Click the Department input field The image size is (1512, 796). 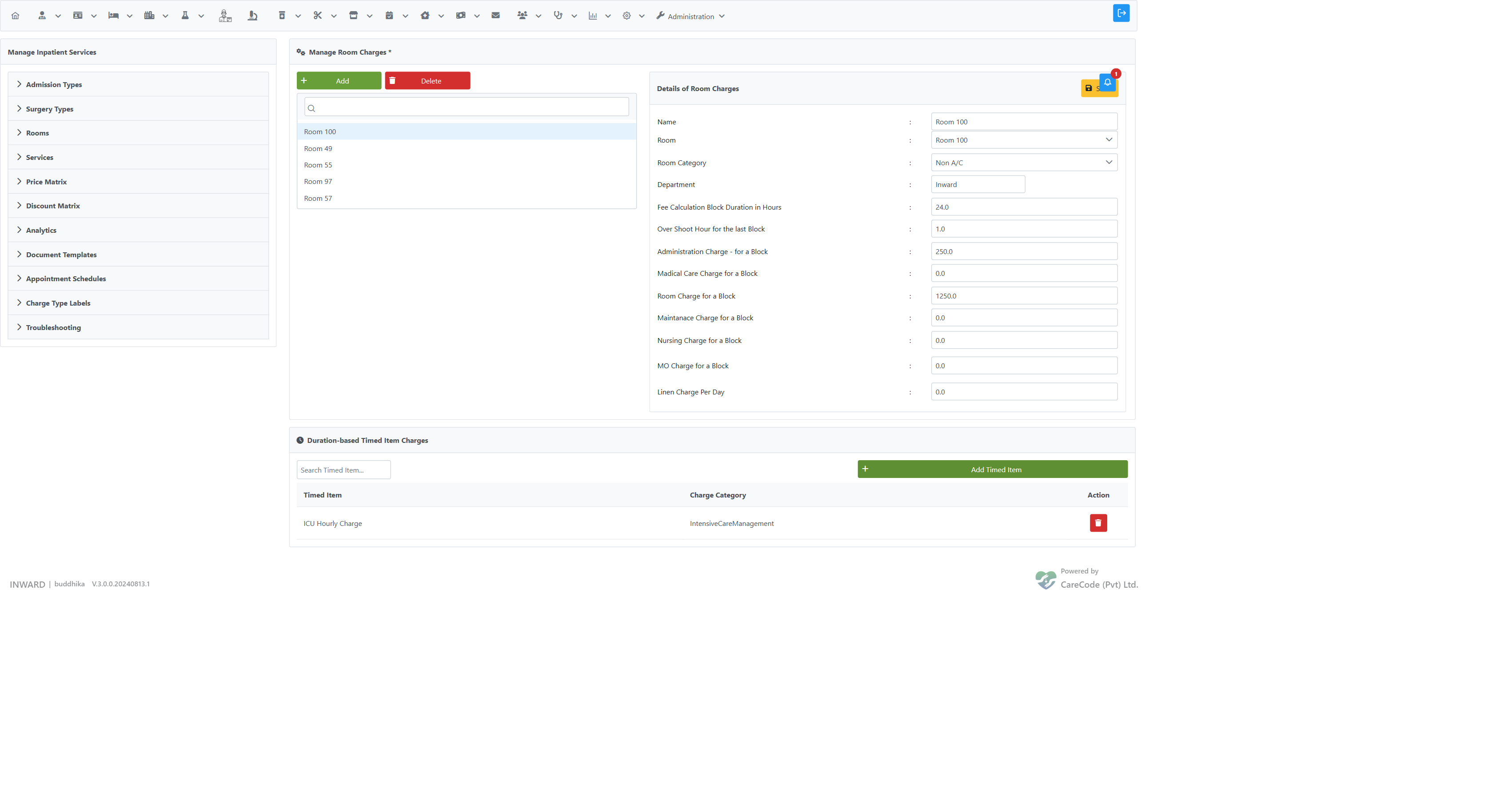pyautogui.click(x=978, y=184)
